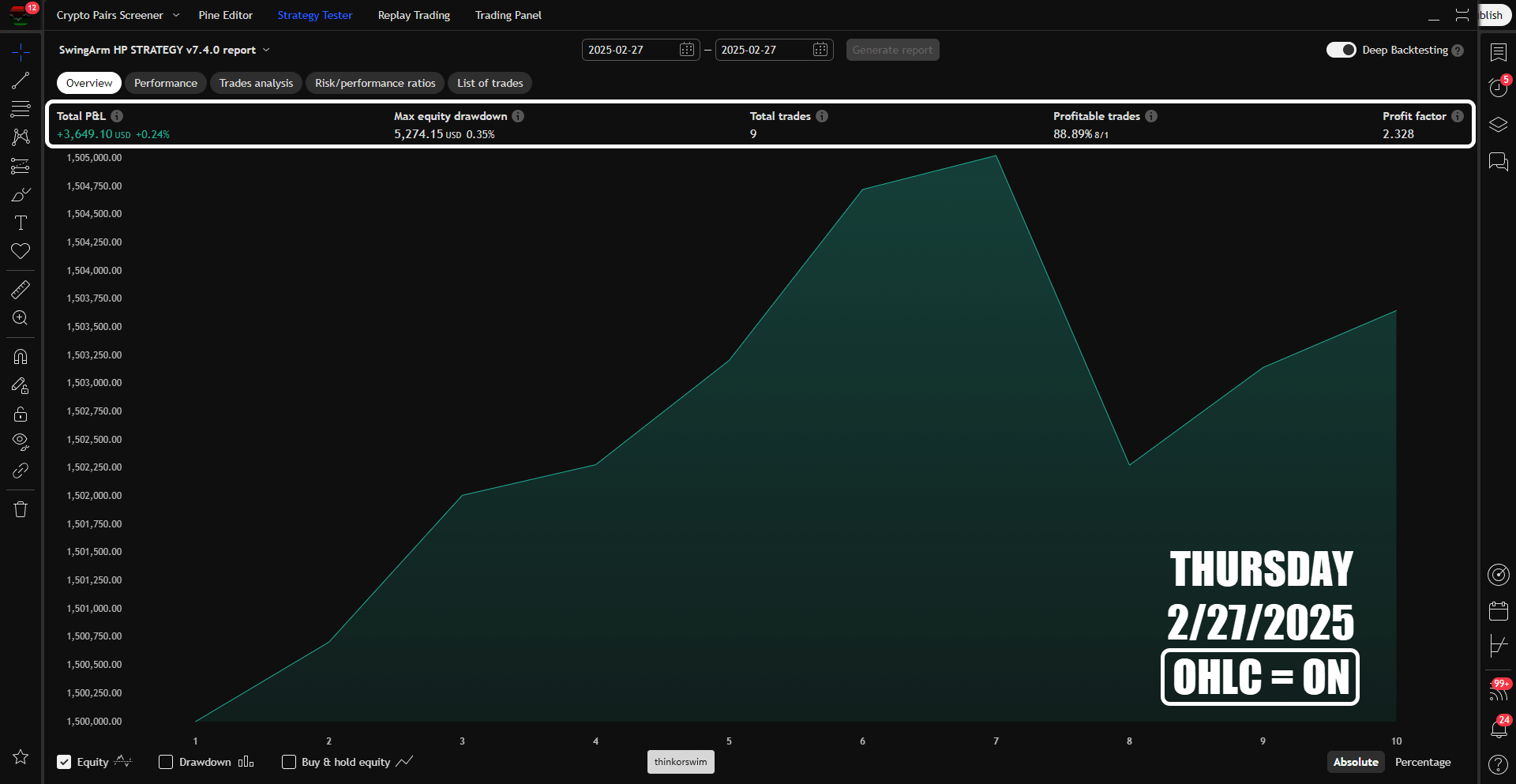Click the ruler measure tool
This screenshot has width=1516, height=784.
point(21,290)
